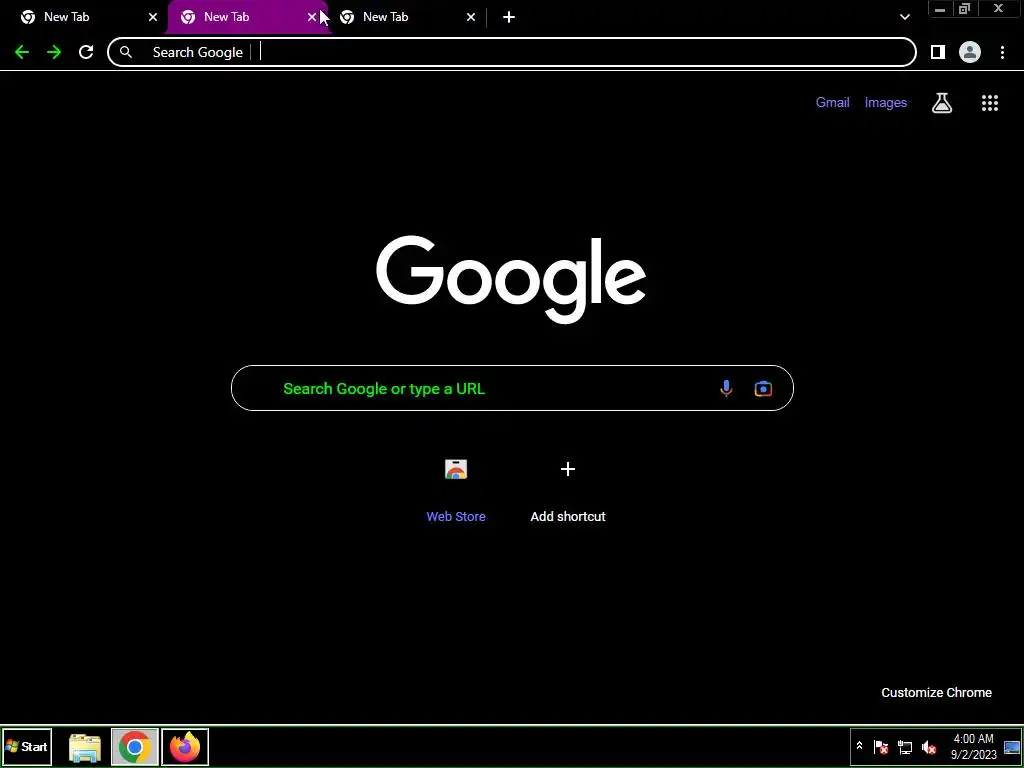
Task: Close the first New Tab
Action: (153, 17)
